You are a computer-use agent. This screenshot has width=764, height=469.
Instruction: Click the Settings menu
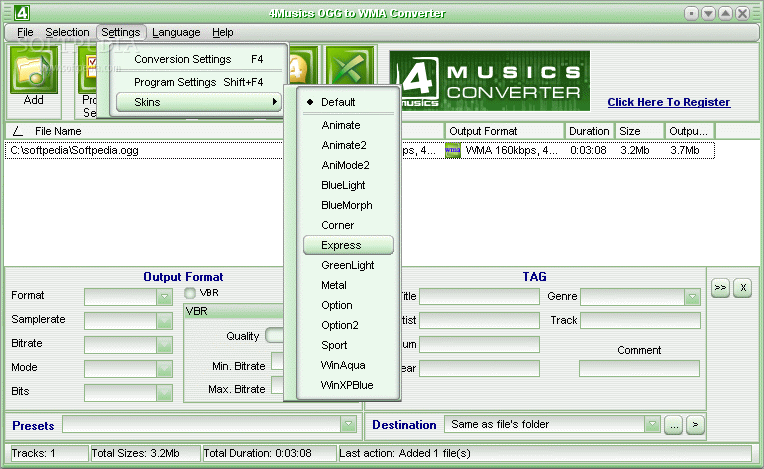pyautogui.click(x=121, y=32)
